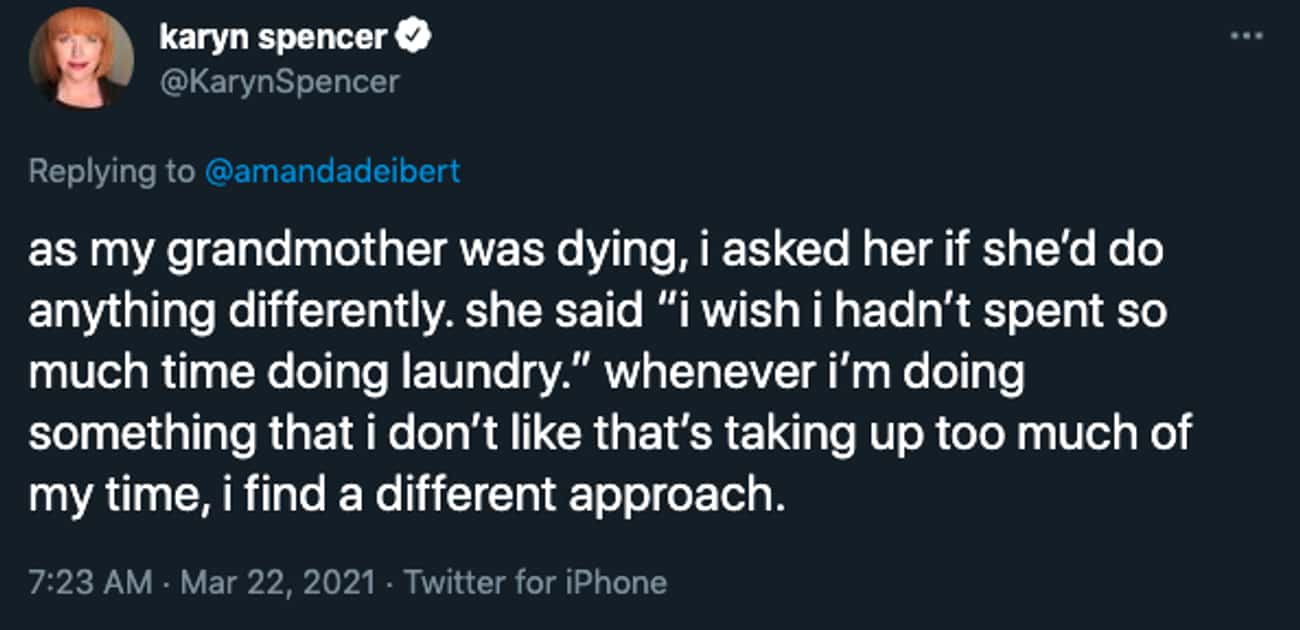1300x630 pixels.
Task: Click the karyn spencer display name
Action: (x=273, y=38)
